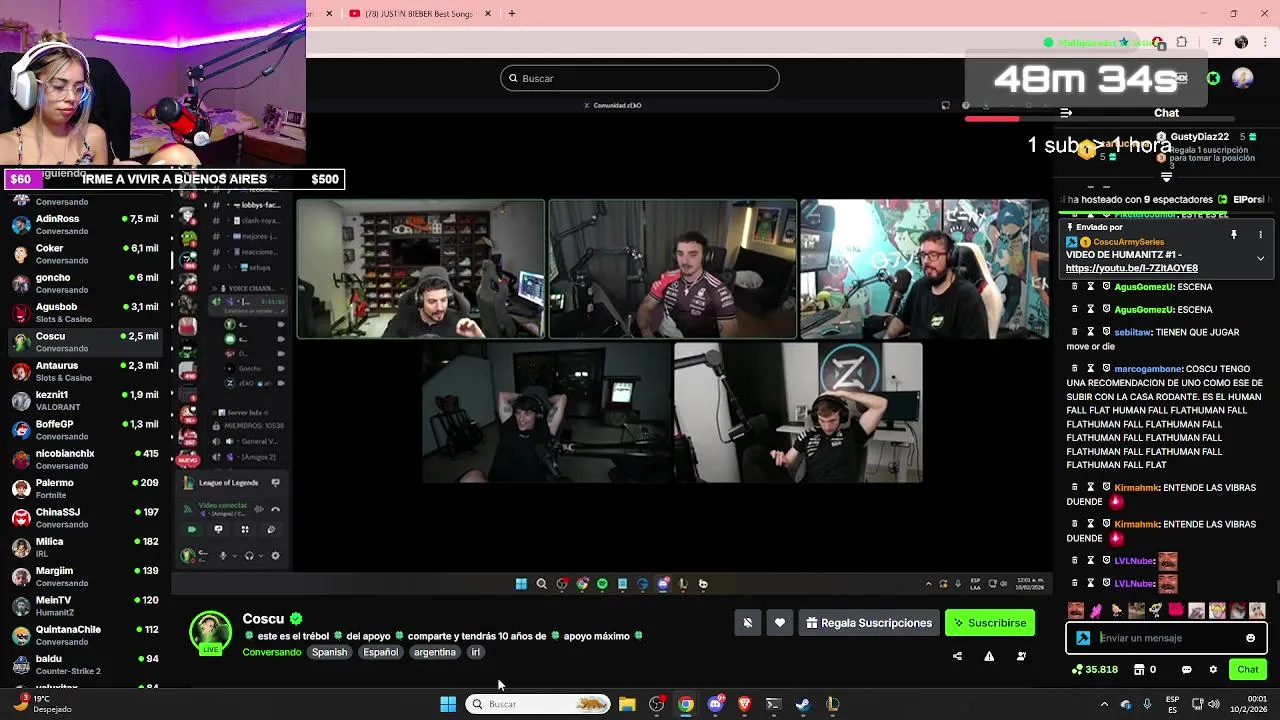Open MeNTV HumanitZ channel
The width and height of the screenshot is (1280, 720).
click(x=85, y=606)
